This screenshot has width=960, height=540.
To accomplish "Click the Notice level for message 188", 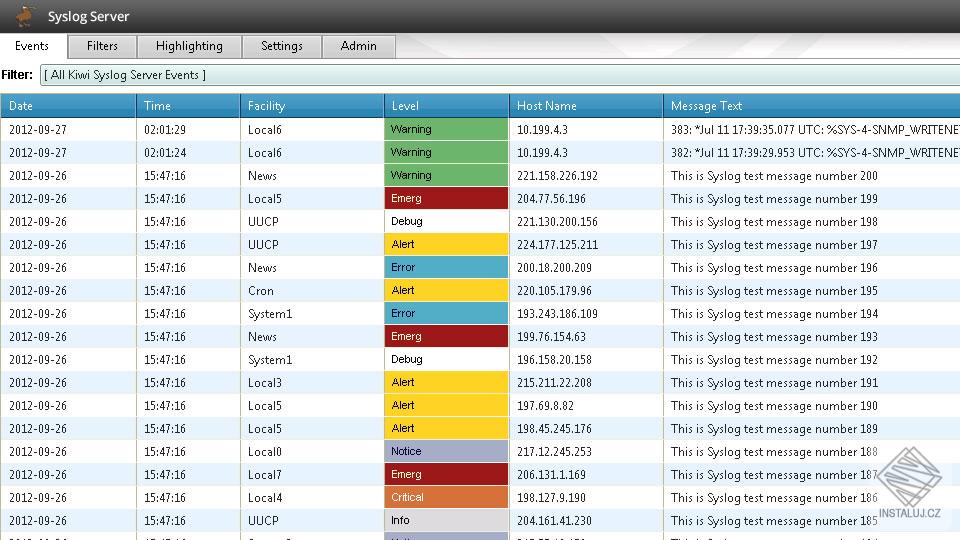I will (446, 451).
